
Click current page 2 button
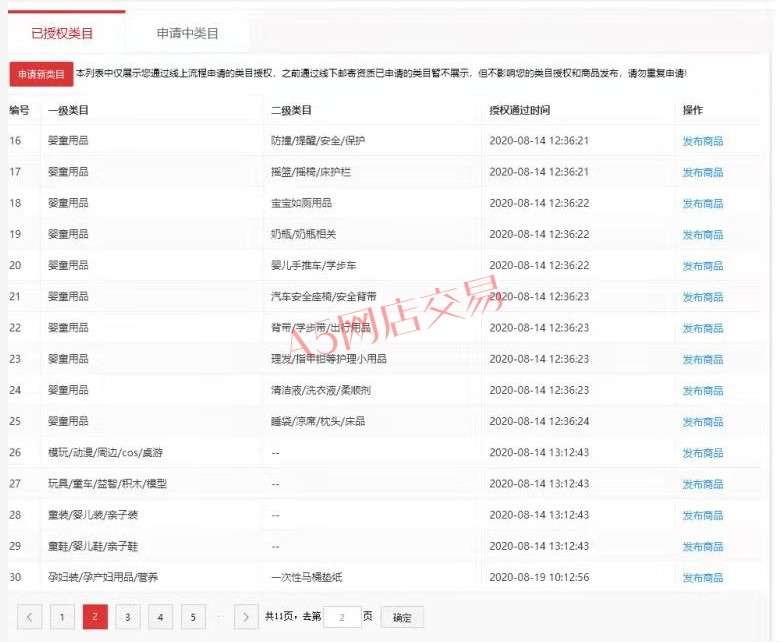(94, 617)
